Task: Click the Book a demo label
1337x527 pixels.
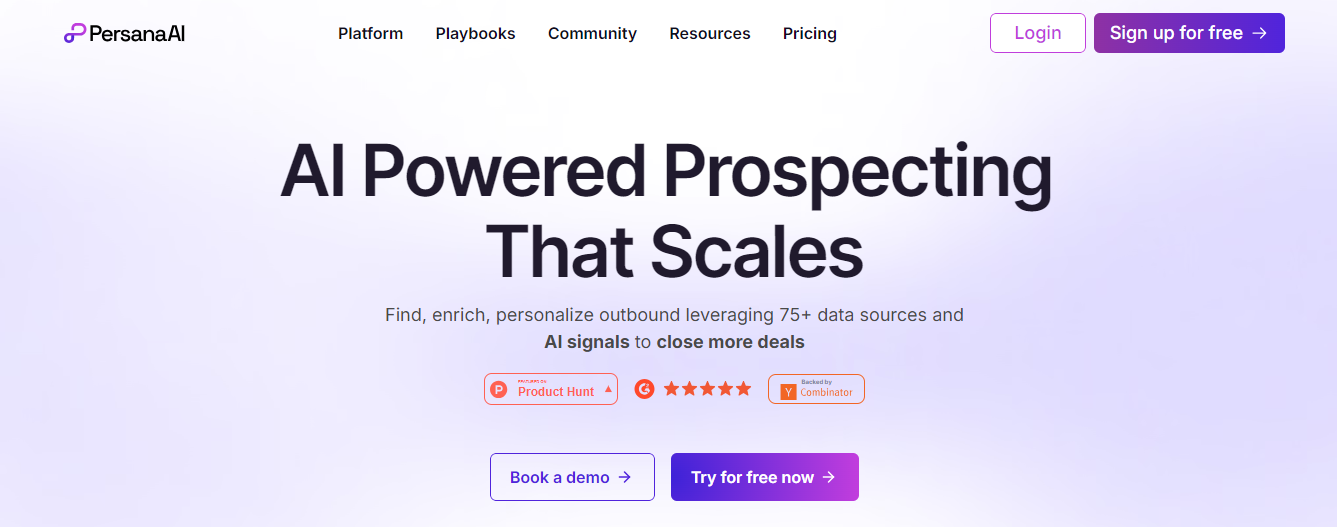Action: [559, 477]
